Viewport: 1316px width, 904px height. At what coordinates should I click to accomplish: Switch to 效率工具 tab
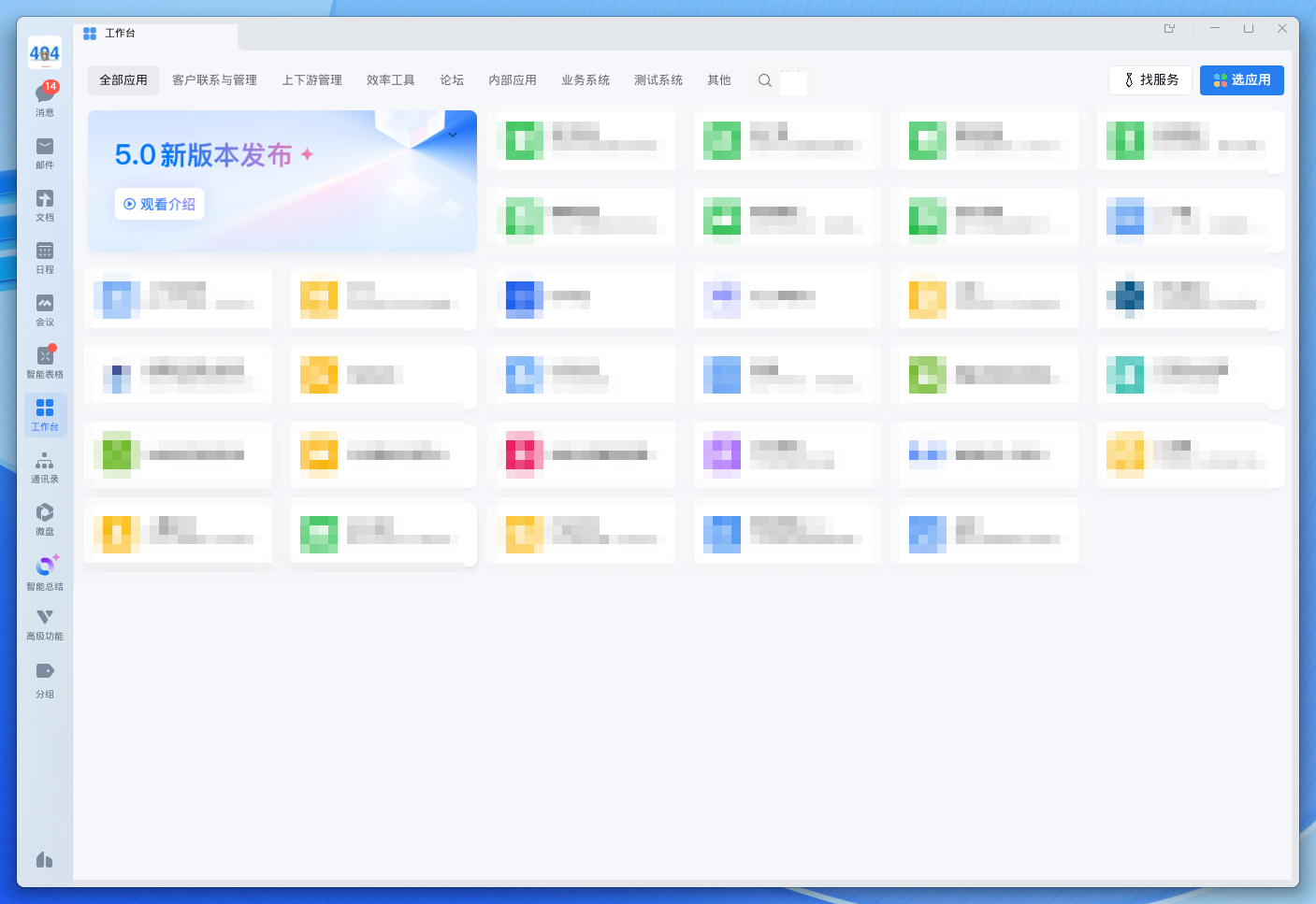click(x=391, y=80)
